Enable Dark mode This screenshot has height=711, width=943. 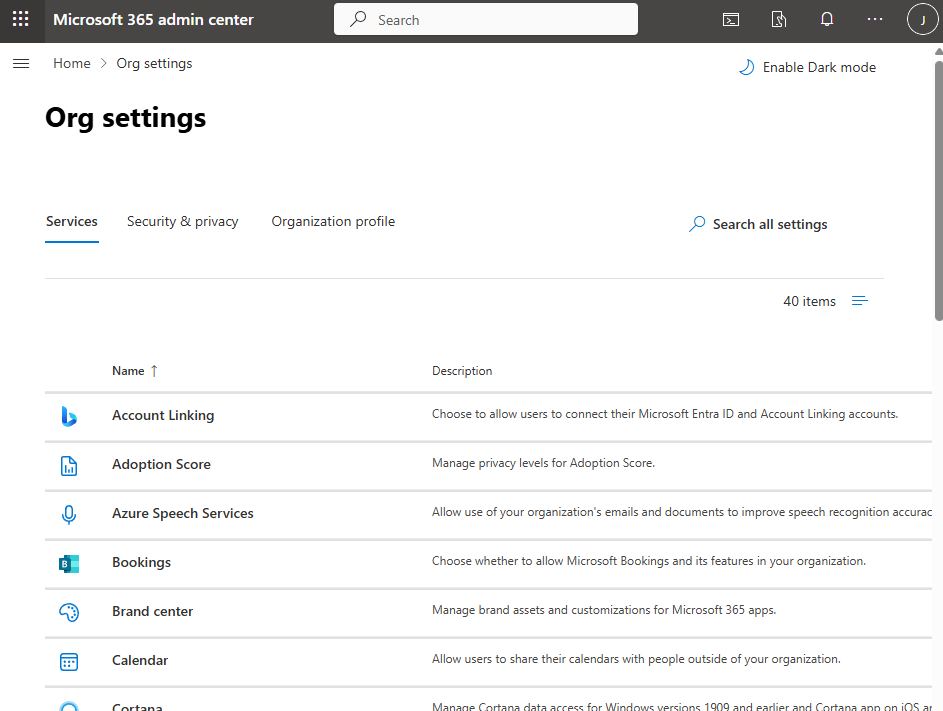[808, 67]
